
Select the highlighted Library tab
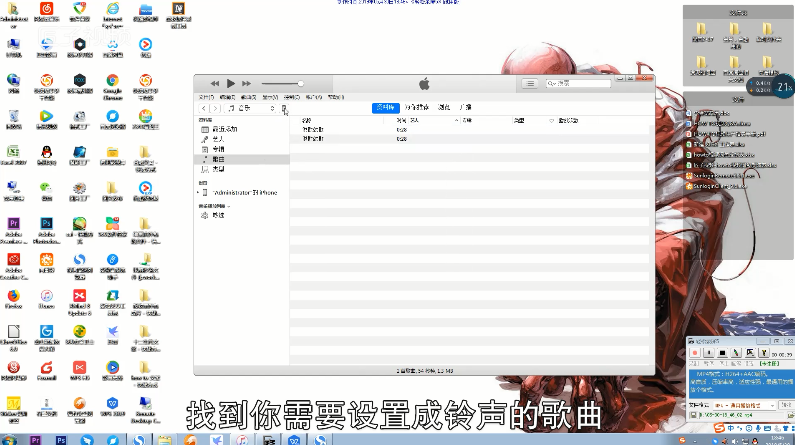(x=385, y=107)
